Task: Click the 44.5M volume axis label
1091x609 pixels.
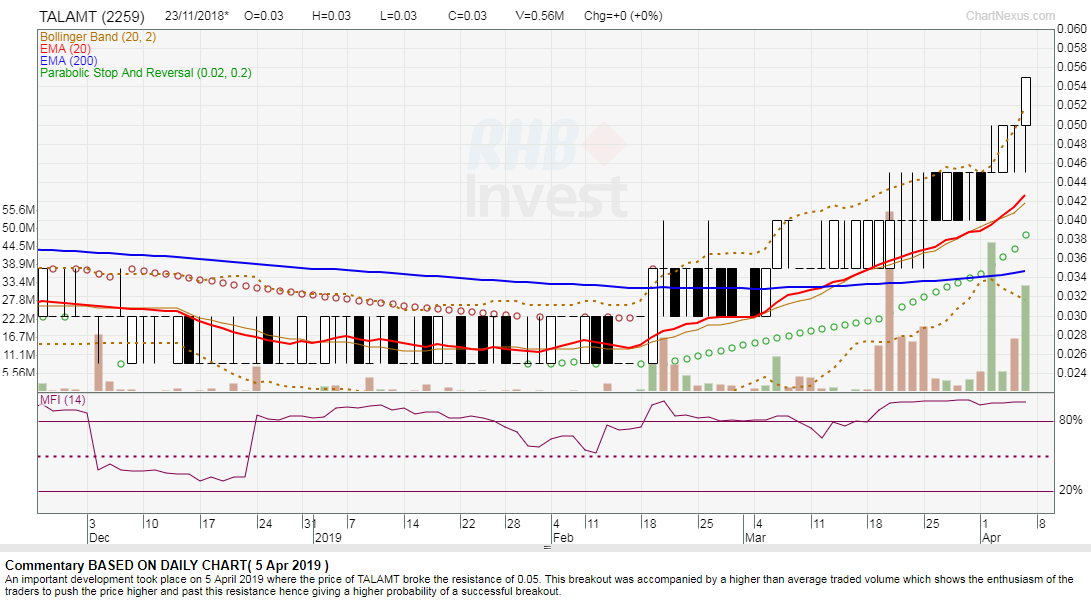Action: [x=19, y=246]
